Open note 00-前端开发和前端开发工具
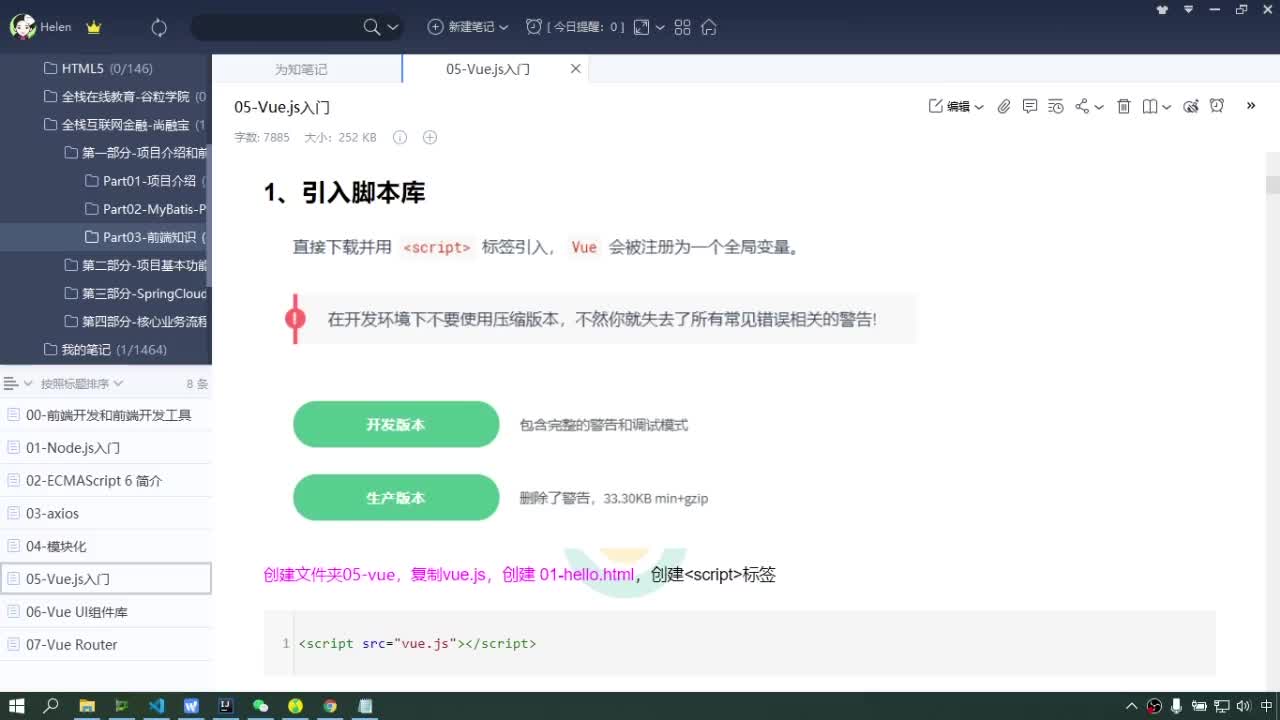This screenshot has width=1280, height=720. pos(106,415)
